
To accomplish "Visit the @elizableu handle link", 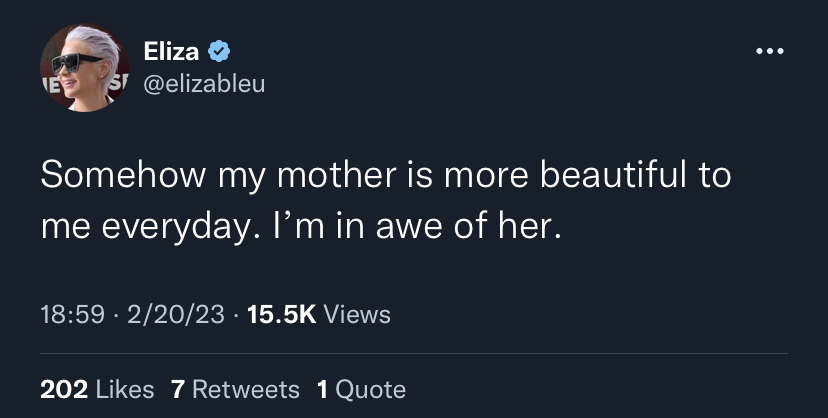I will click(204, 84).
